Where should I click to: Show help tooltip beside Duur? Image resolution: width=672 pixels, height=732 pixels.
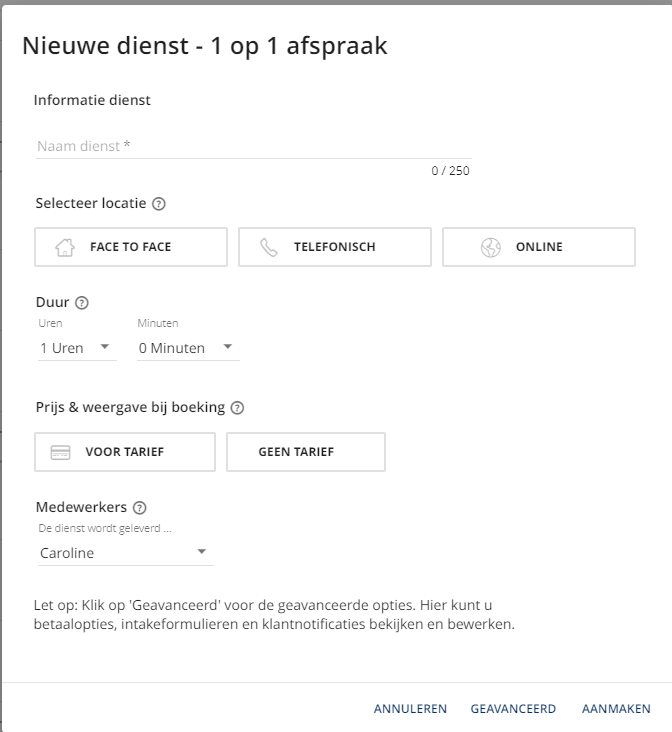[x=82, y=303]
